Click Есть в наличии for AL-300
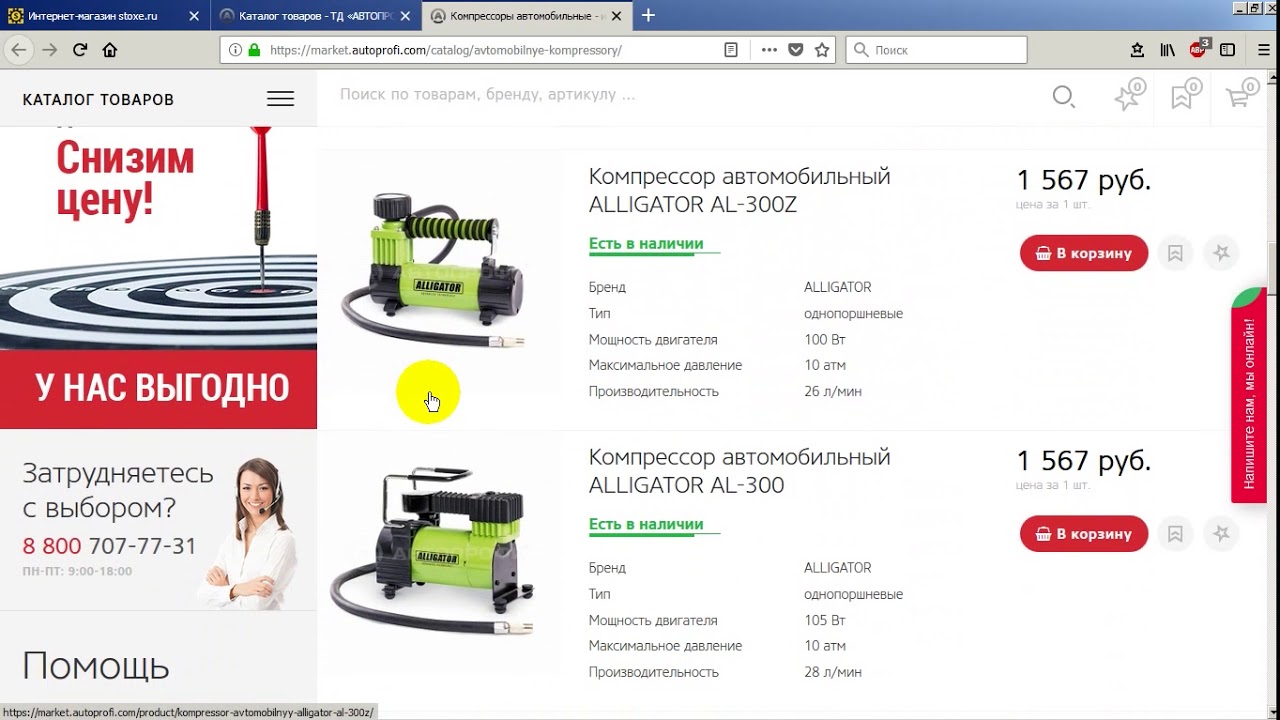Screen dimensions: 1280x720 646,525
